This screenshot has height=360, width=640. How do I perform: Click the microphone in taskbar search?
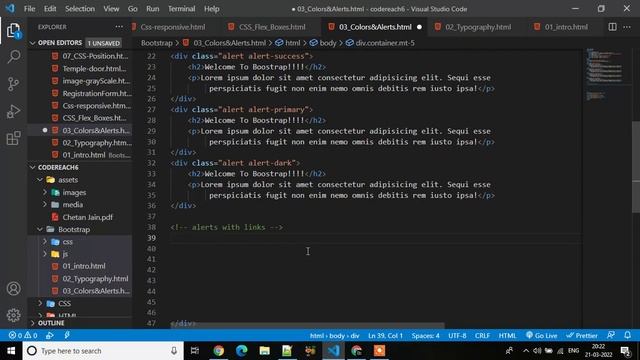174,351
